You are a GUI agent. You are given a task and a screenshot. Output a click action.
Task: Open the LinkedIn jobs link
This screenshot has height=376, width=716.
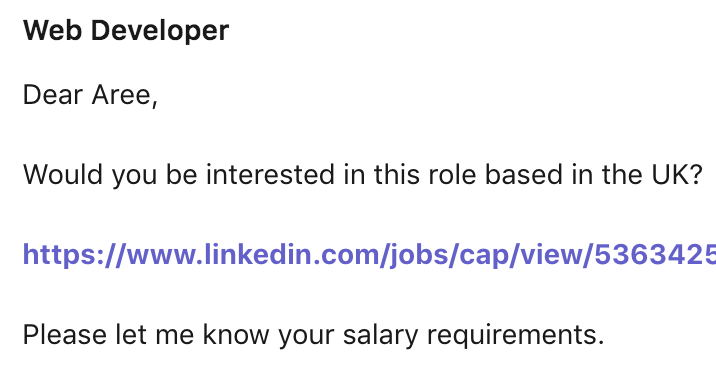point(369,255)
